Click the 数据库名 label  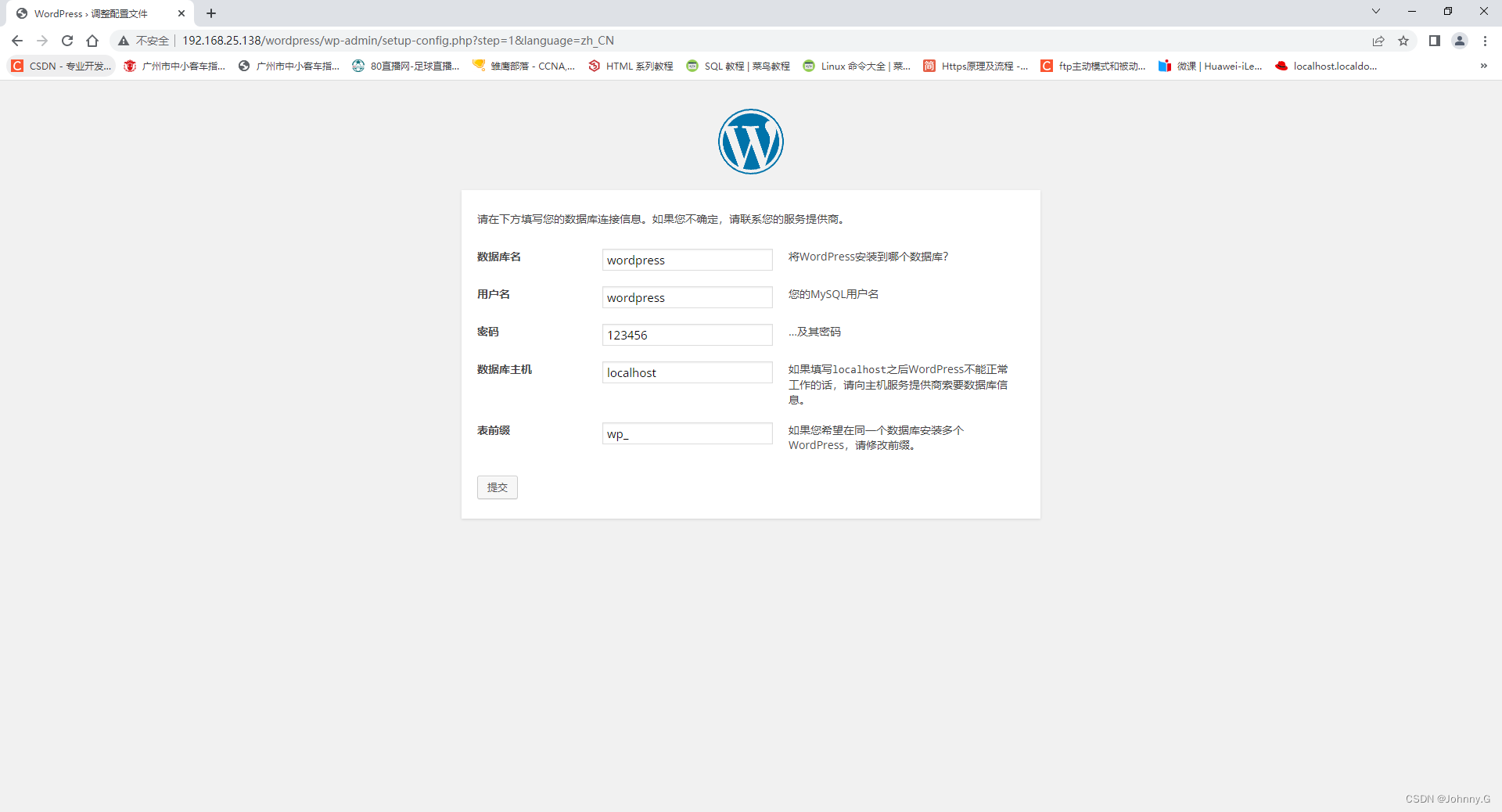499,257
